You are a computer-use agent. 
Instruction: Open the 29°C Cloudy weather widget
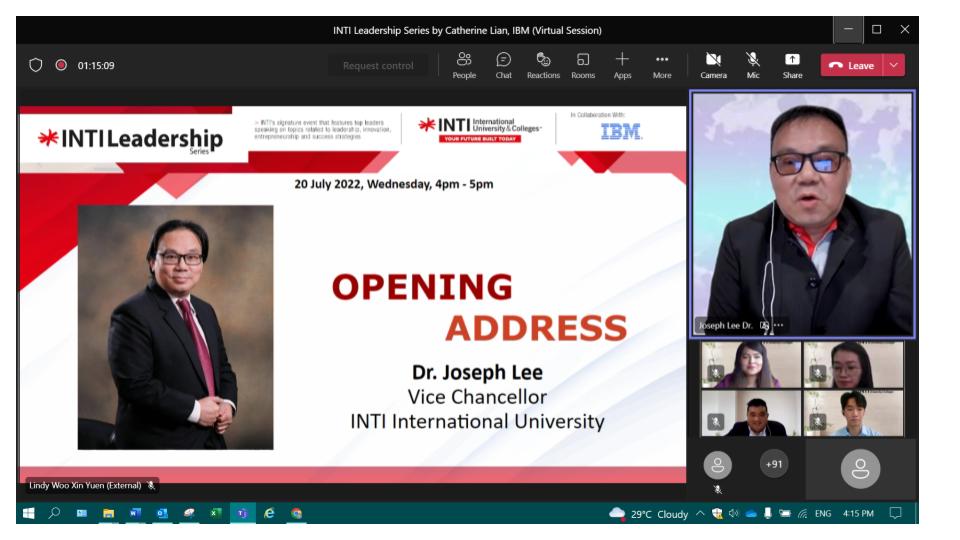(649, 514)
